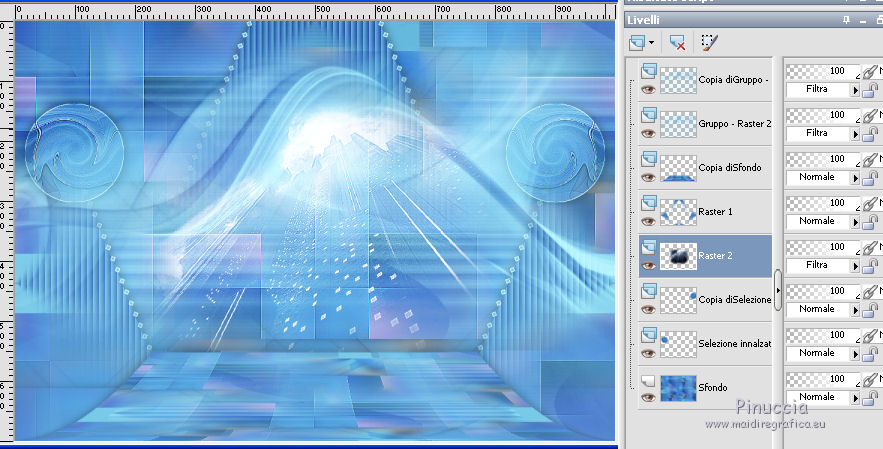Image resolution: width=883 pixels, height=449 pixels.
Task: Toggle lock transparency for Selezione innalzata
Action: click(x=871, y=353)
